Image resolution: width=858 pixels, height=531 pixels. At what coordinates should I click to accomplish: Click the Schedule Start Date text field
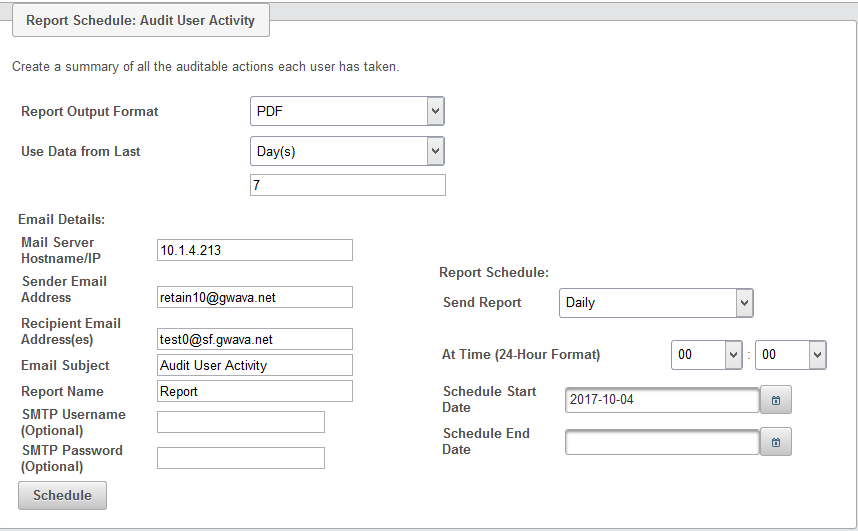(662, 400)
